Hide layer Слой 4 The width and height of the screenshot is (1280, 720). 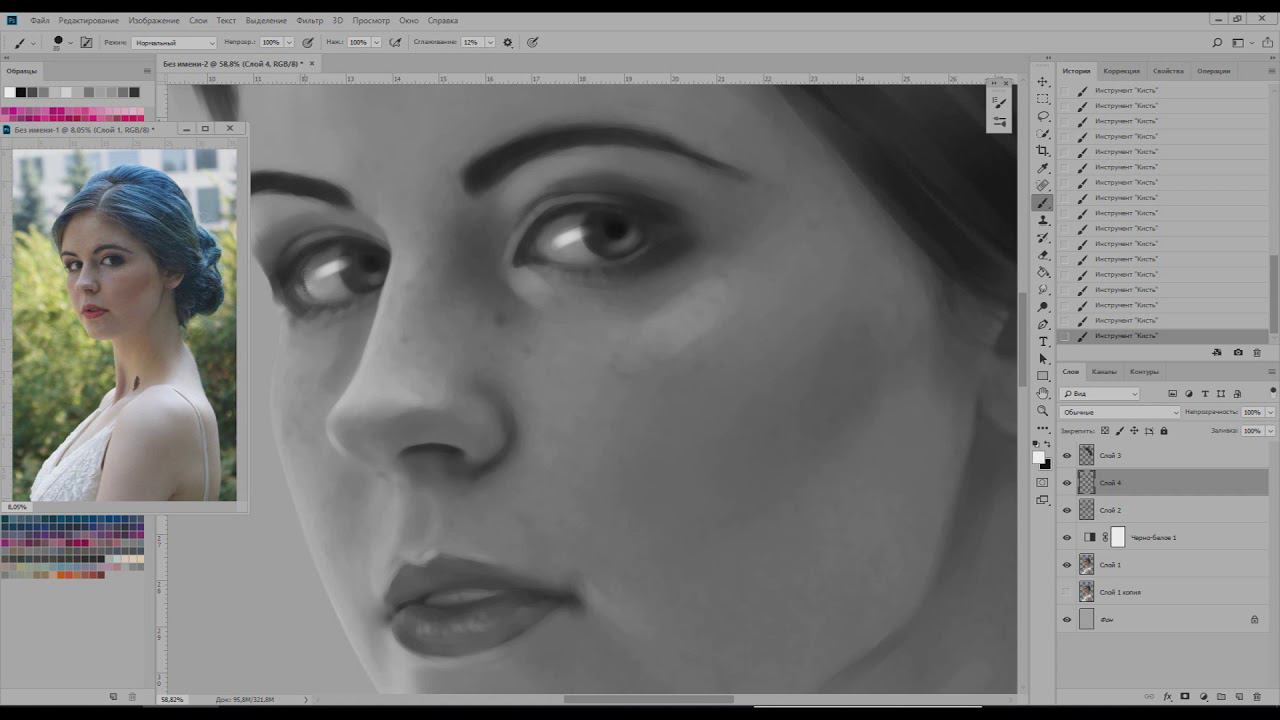point(1067,483)
